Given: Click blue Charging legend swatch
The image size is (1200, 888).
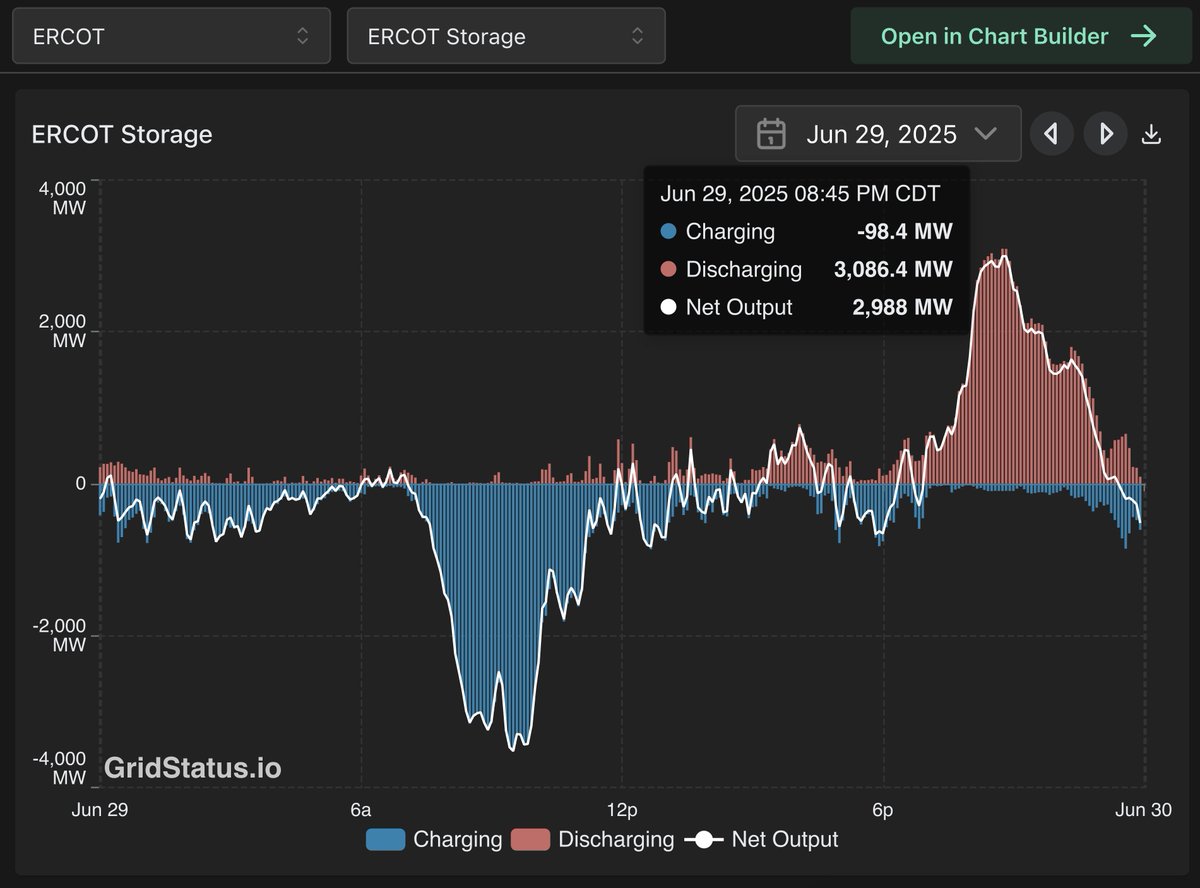Looking at the screenshot, I should 385,840.
